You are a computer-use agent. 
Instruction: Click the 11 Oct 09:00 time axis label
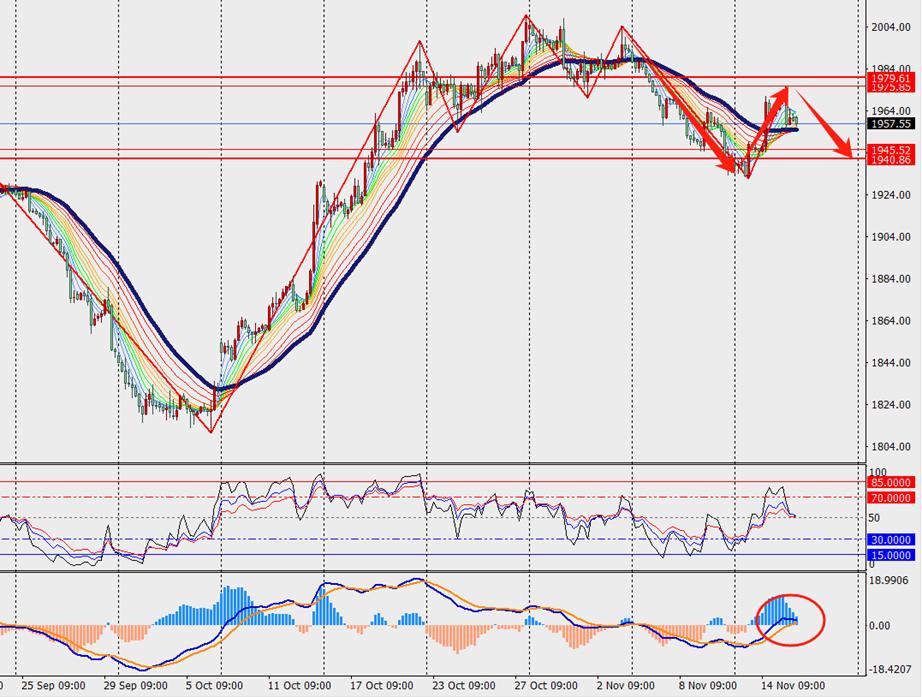point(299,686)
